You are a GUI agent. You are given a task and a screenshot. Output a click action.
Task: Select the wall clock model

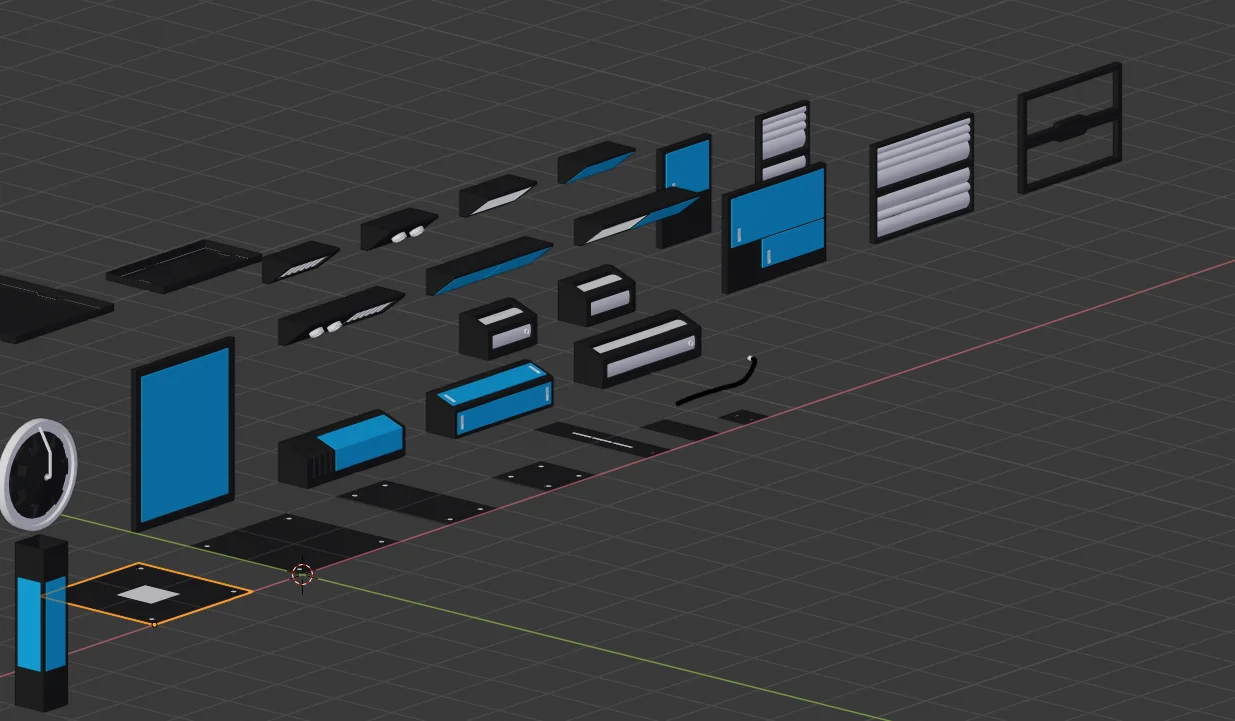[42, 468]
